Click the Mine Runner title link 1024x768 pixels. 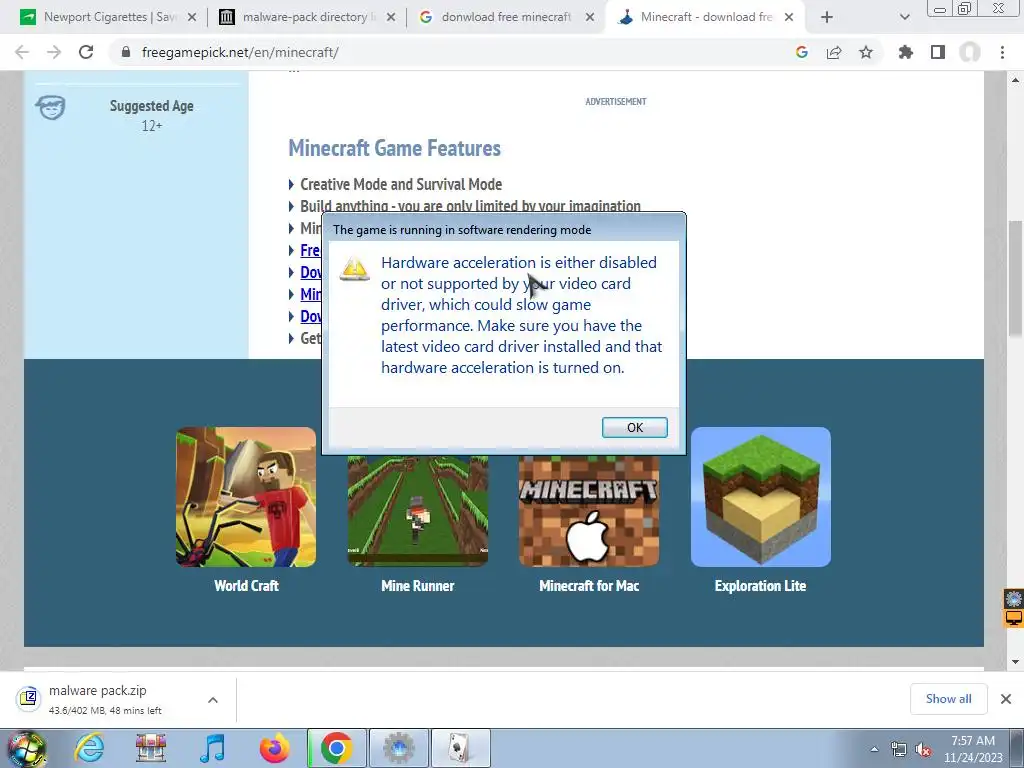click(x=417, y=586)
